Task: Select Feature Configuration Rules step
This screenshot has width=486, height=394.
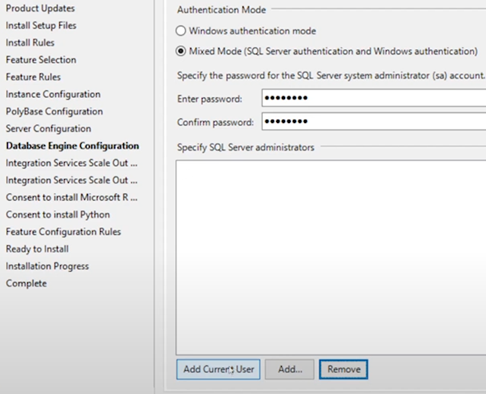Action: (63, 232)
